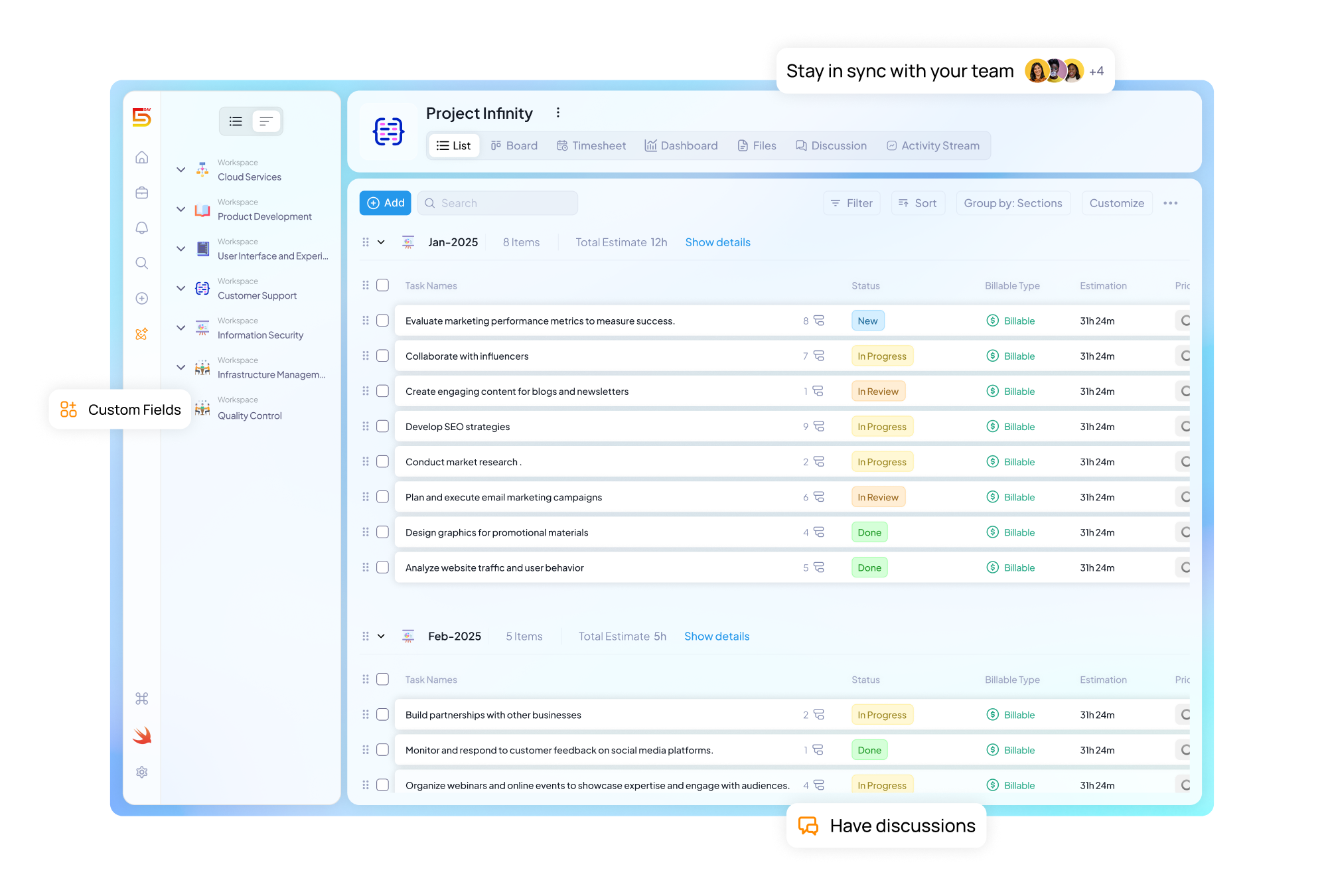Click the command key icon in sidebar
1324x896 pixels.
pos(141,698)
